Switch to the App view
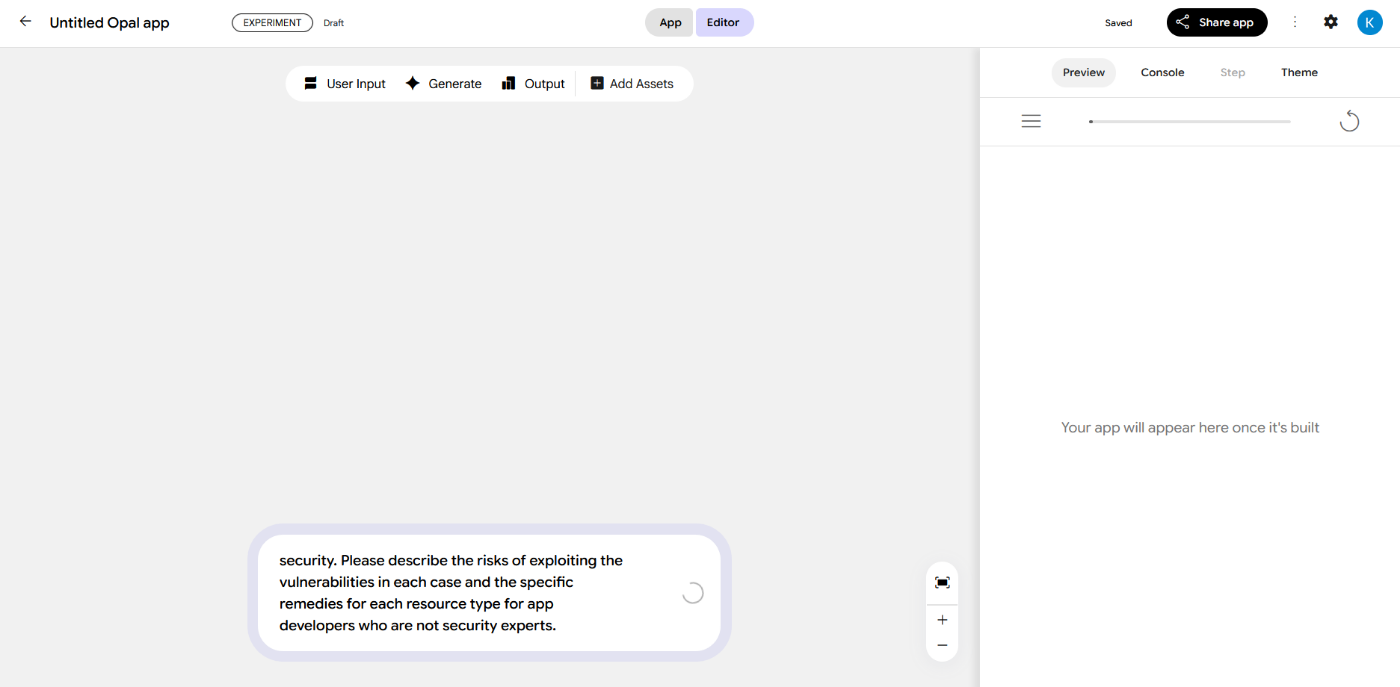The height and width of the screenshot is (687, 1400). (x=670, y=22)
